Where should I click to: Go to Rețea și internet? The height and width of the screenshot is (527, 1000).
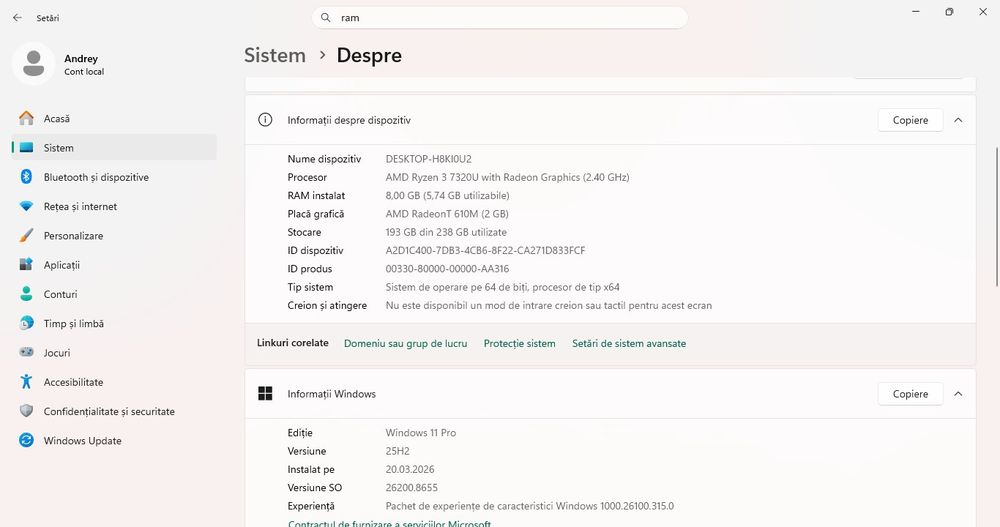pyautogui.click(x=114, y=206)
